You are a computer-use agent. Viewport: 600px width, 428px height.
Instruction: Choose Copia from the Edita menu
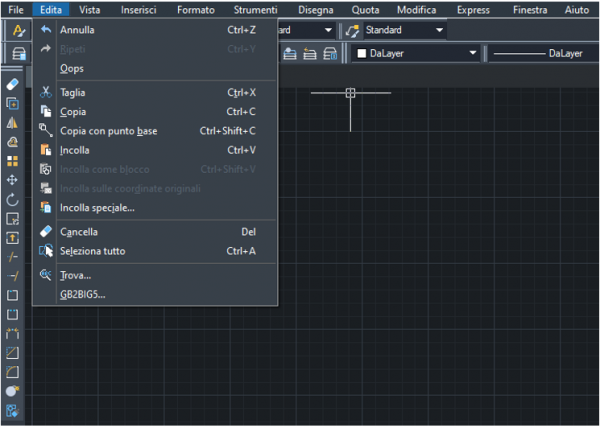(x=155, y=112)
